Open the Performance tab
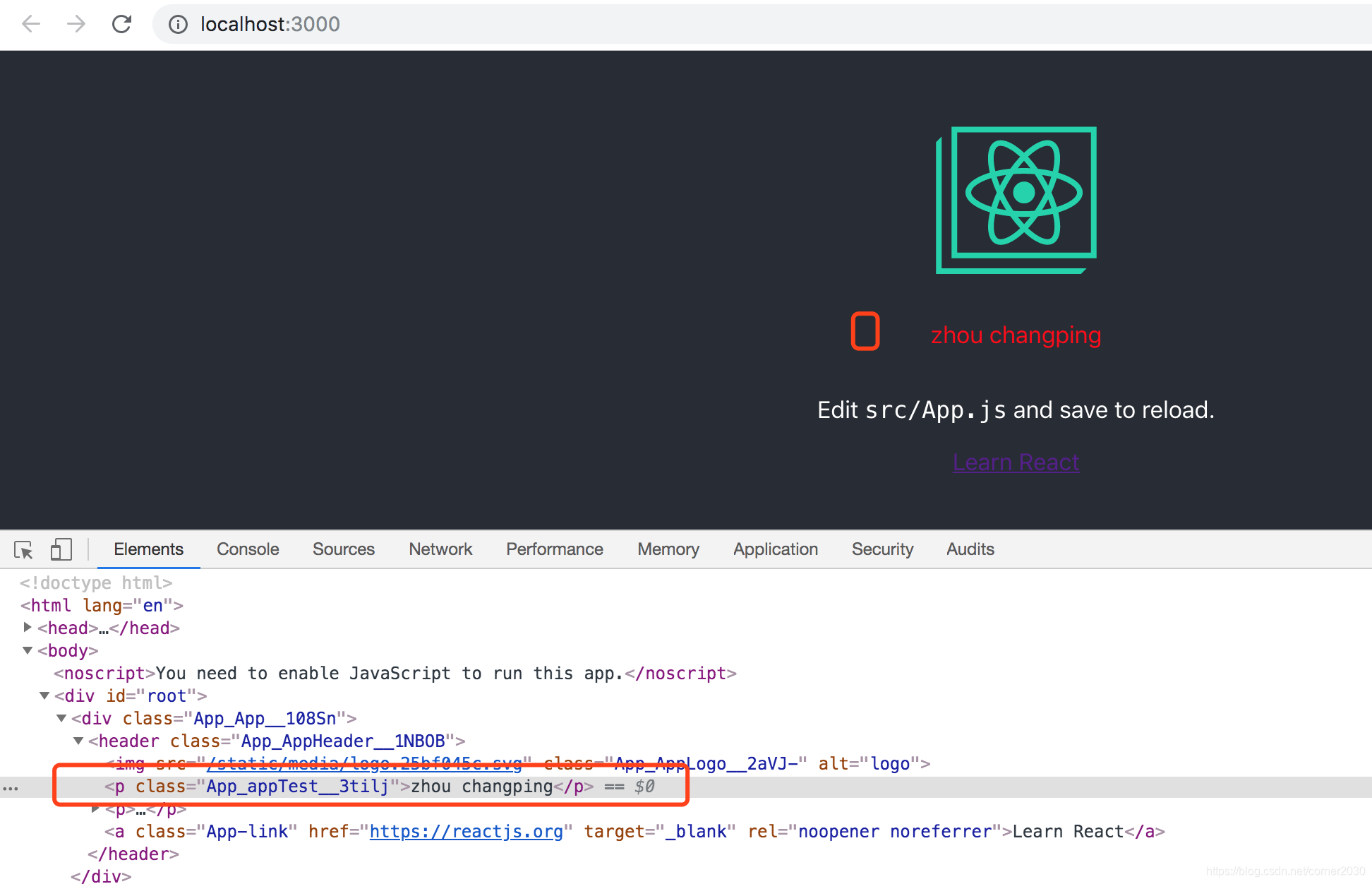Viewport: 1372px width, 884px height. 555,549
